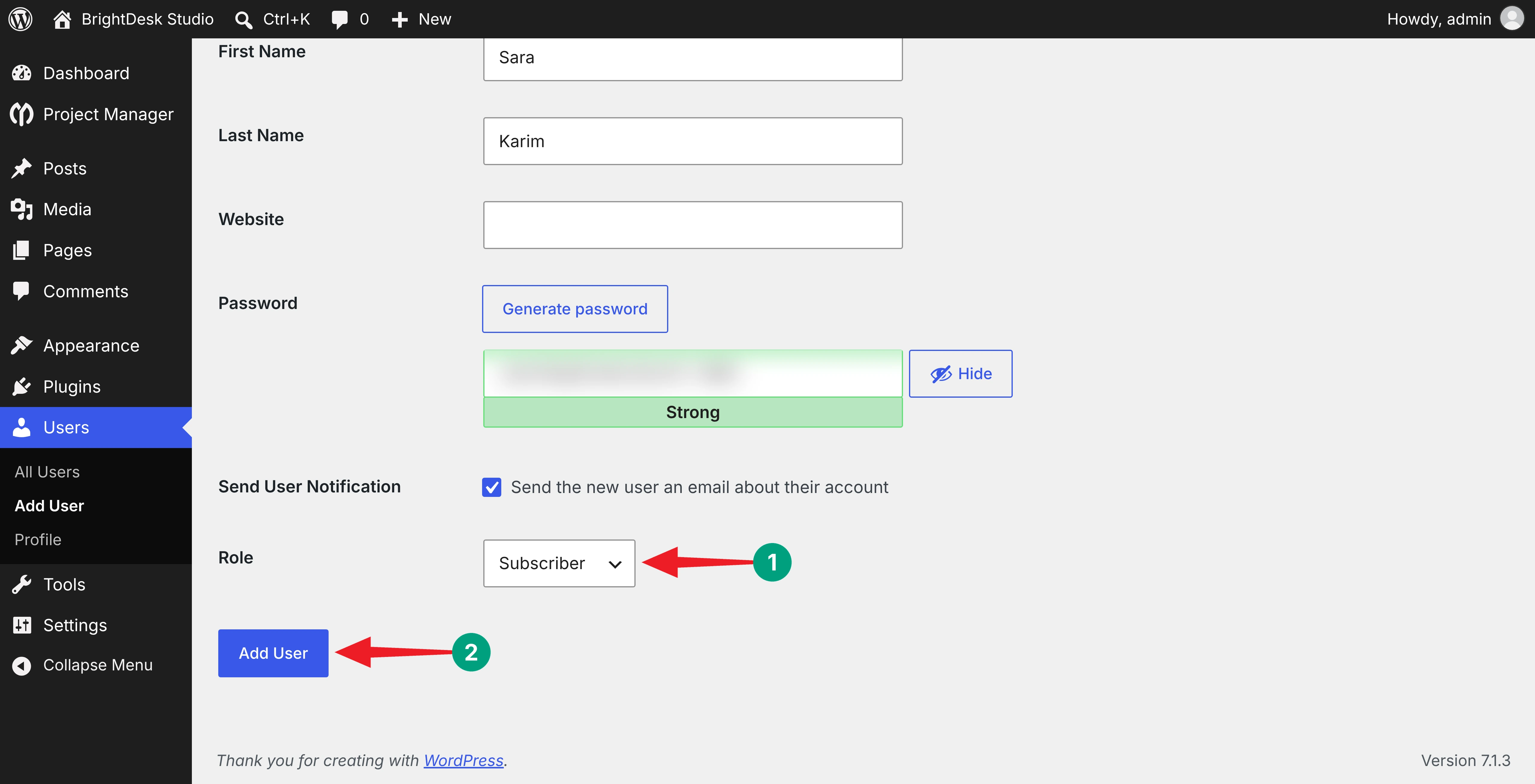Click the search magnifier icon
1535x784 pixels.
[x=243, y=20]
